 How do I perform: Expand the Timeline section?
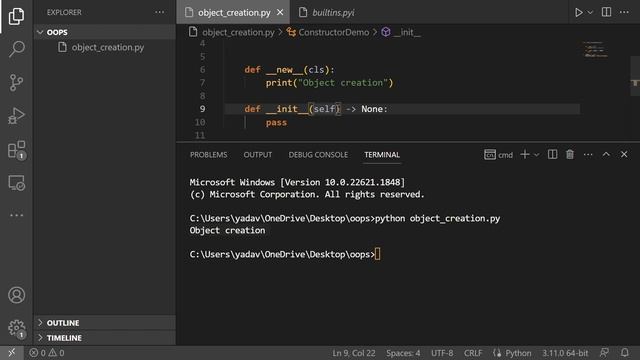click(105, 338)
